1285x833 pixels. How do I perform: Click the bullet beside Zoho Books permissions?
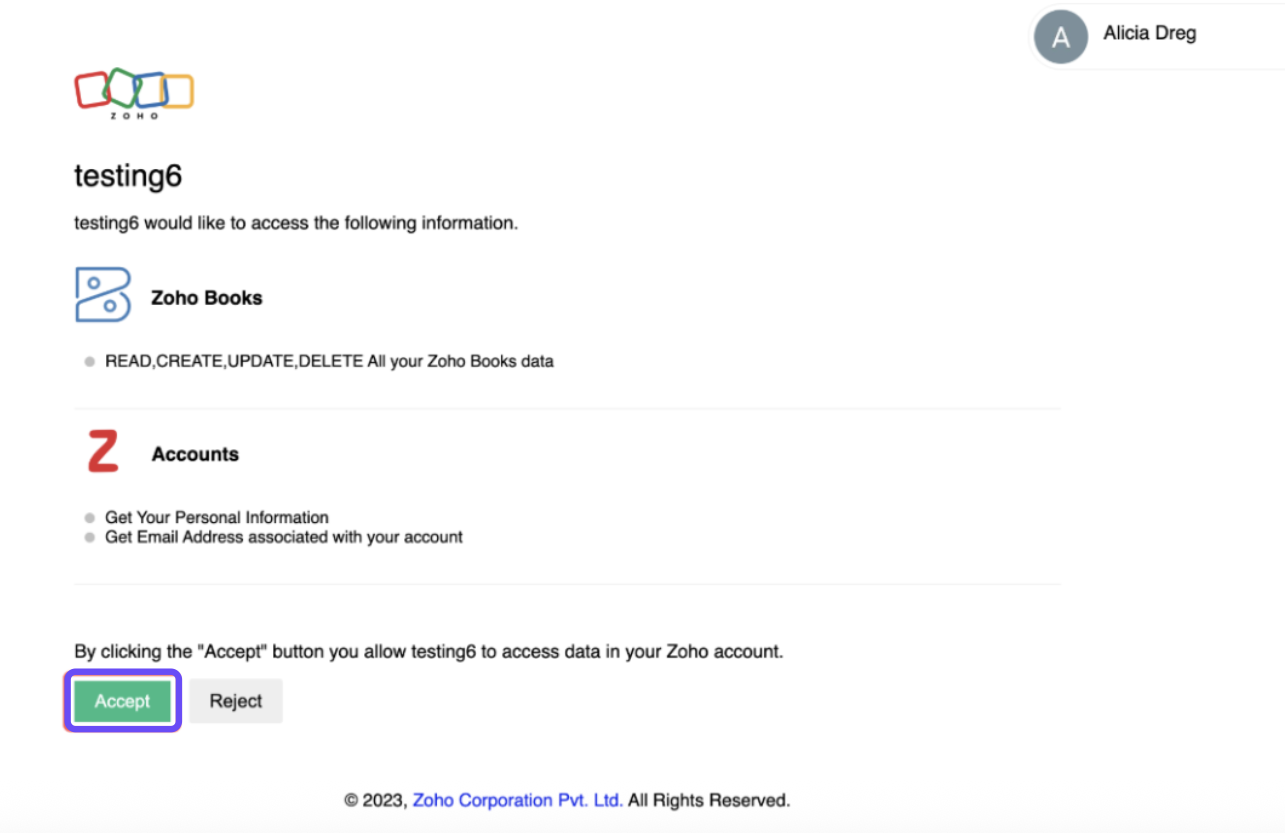90,362
